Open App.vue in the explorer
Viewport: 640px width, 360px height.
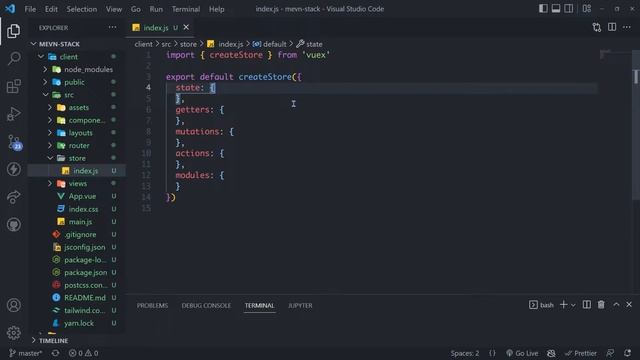coord(82,196)
